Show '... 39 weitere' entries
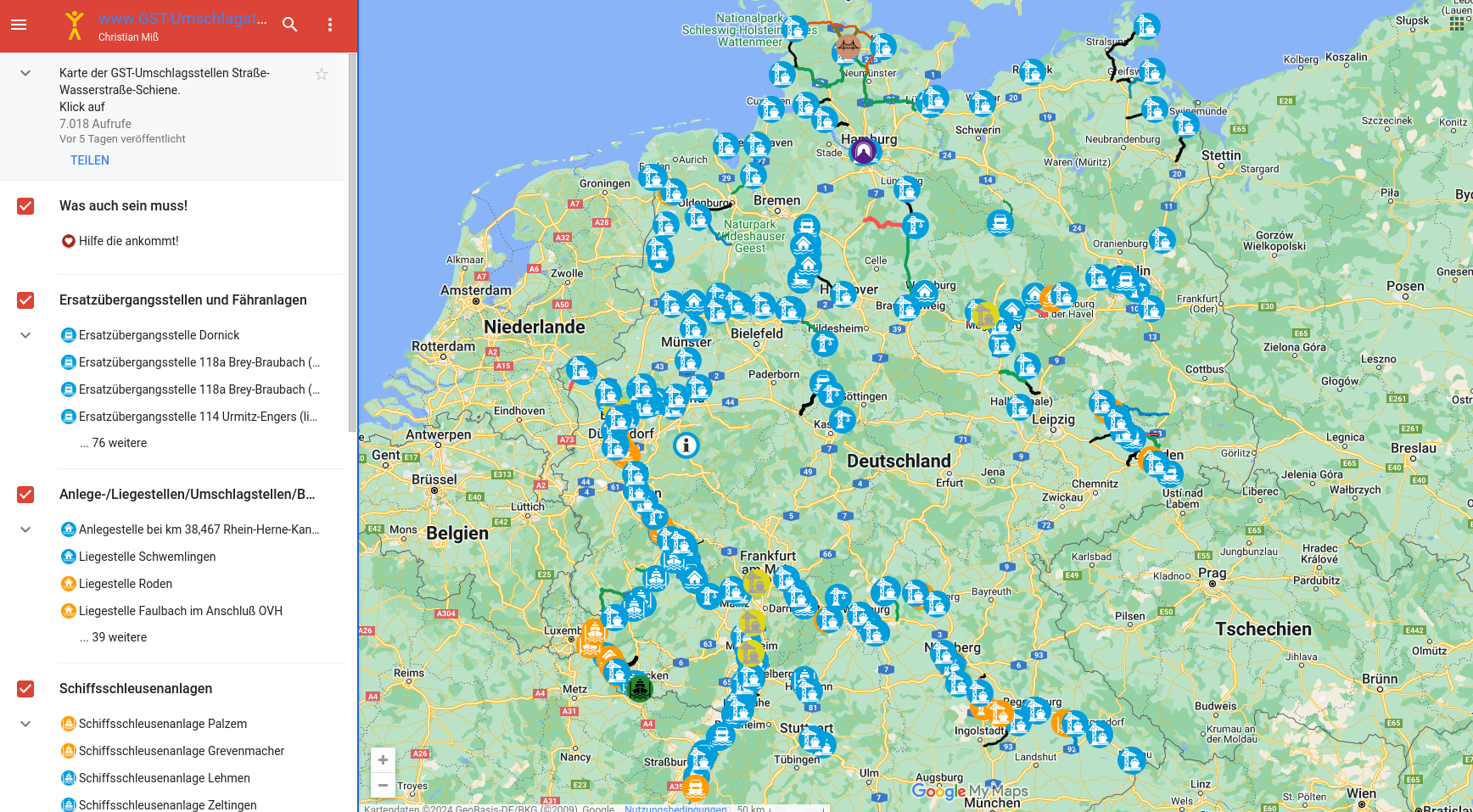Image resolution: width=1473 pixels, height=812 pixels. click(x=113, y=637)
